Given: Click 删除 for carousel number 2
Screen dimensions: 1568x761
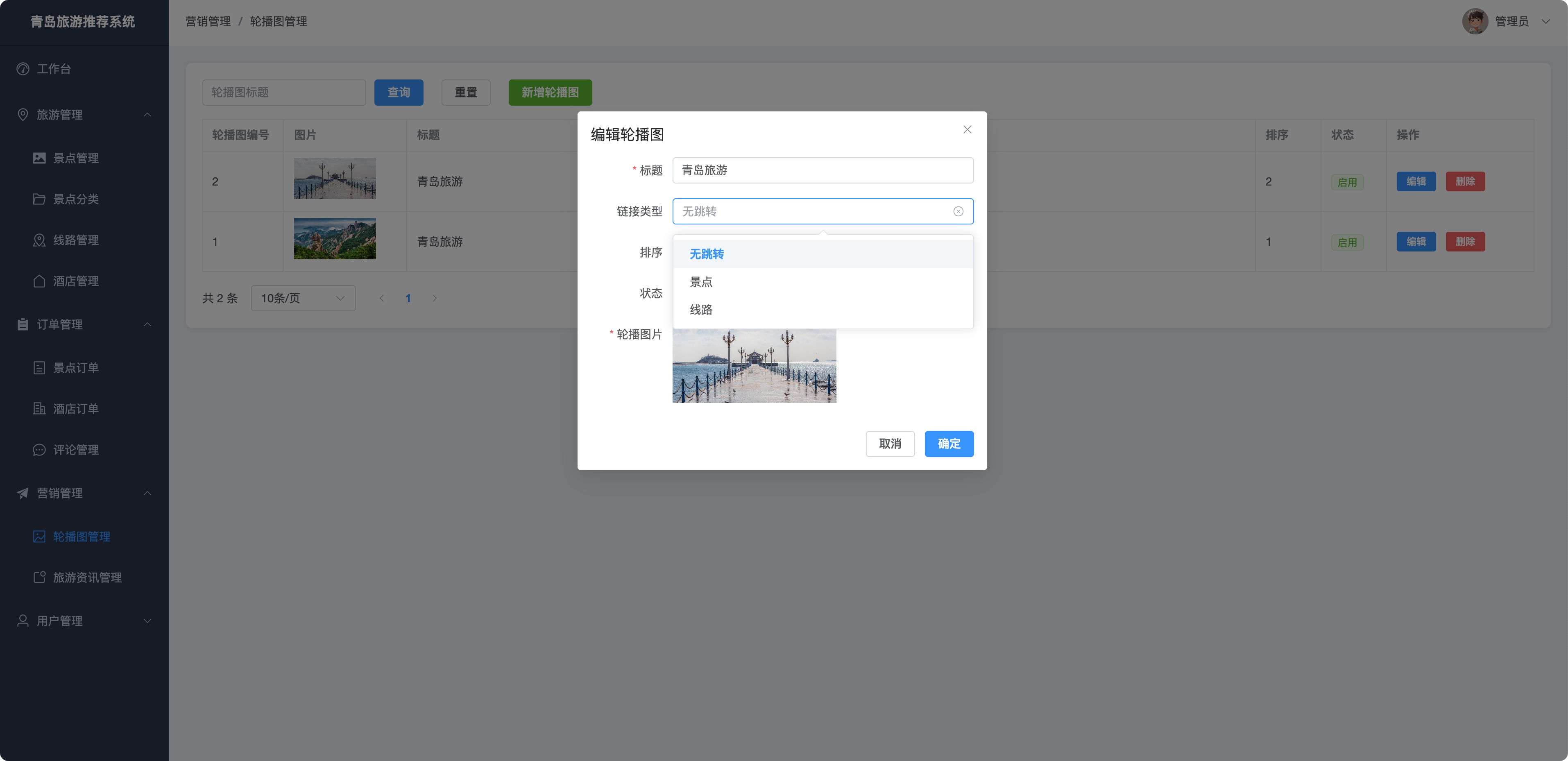Looking at the screenshot, I should (x=1465, y=181).
